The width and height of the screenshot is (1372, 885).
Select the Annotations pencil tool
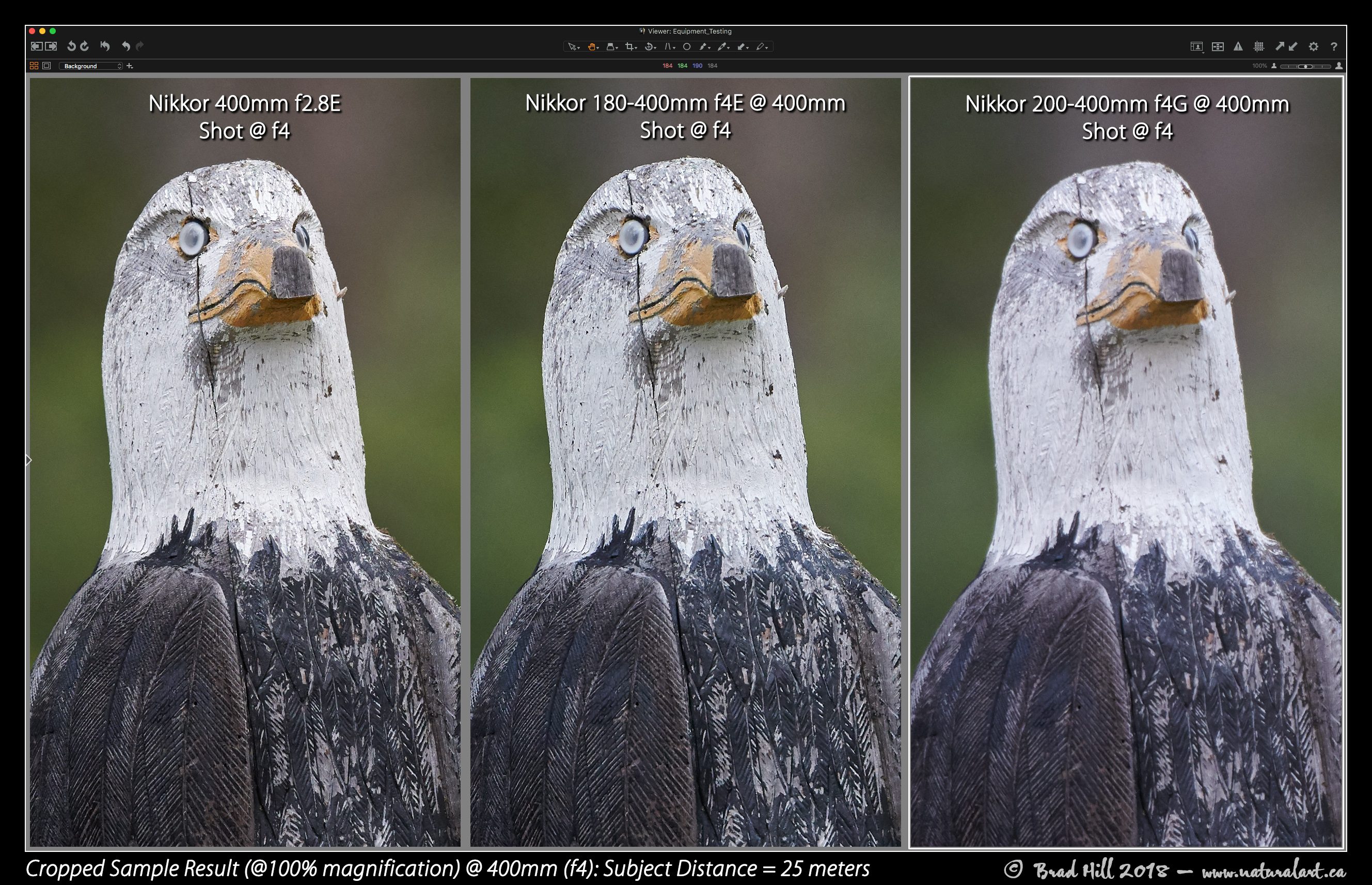(761, 47)
